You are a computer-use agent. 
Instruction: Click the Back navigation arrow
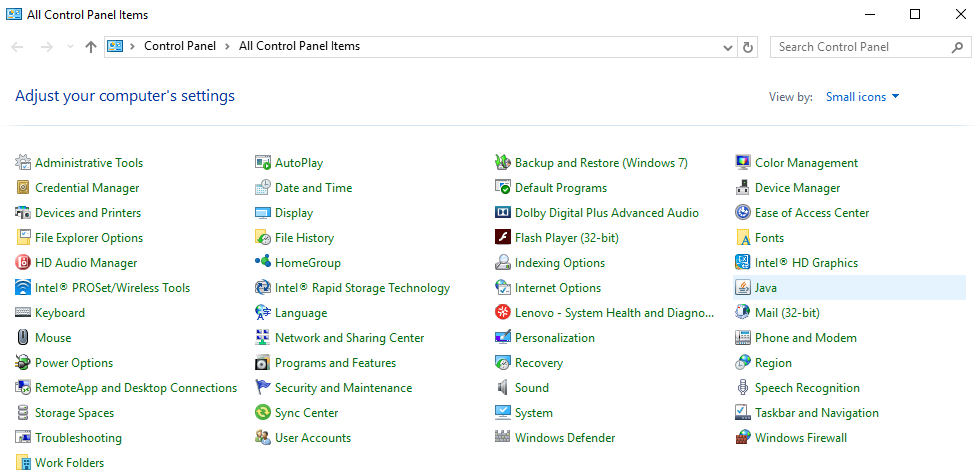[18, 47]
